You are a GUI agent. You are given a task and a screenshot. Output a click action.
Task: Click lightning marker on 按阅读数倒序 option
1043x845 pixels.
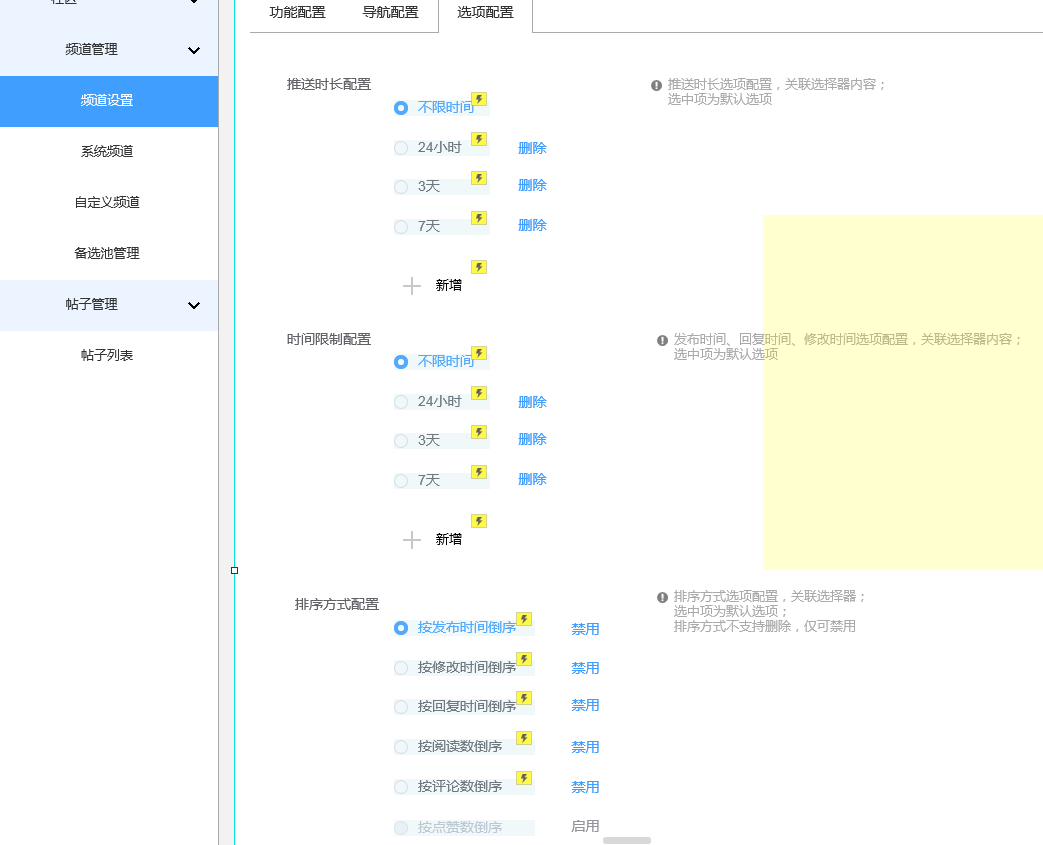coord(524,738)
